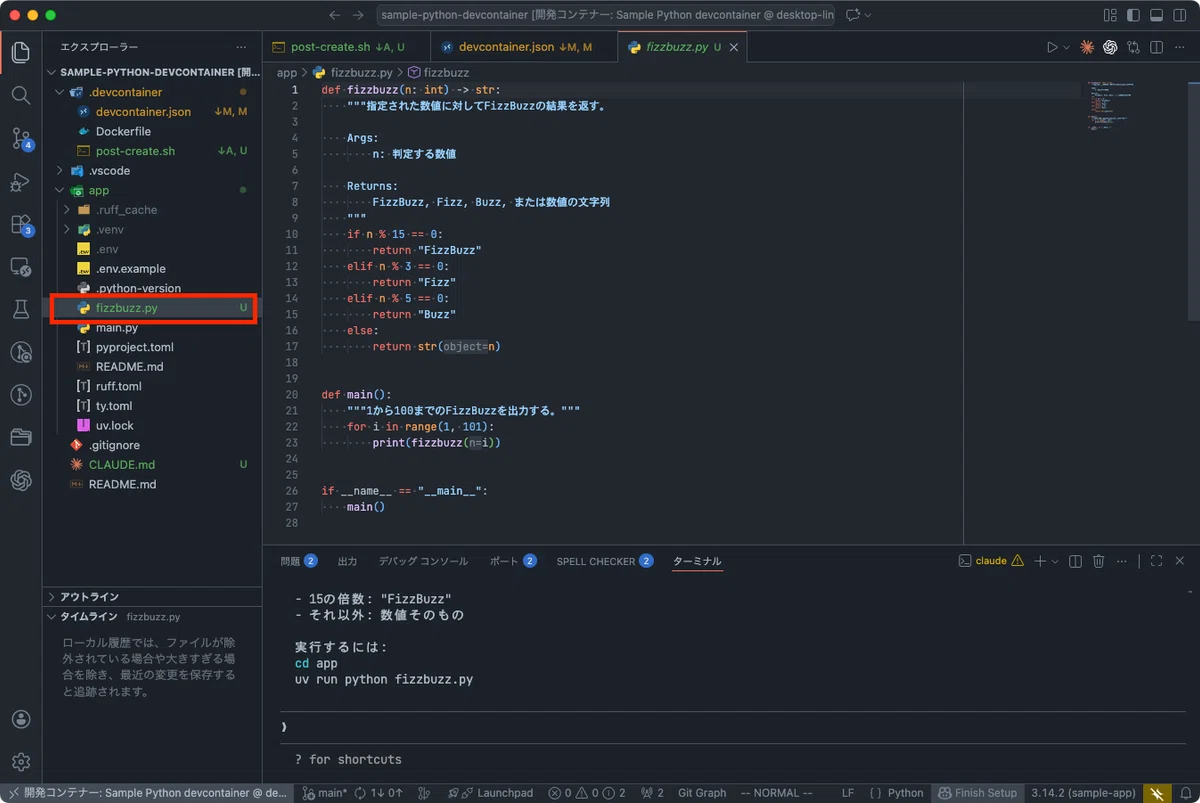Toggle bottom panel visibility in title bar
Image resolution: width=1200 pixels, height=803 pixels.
[1156, 15]
